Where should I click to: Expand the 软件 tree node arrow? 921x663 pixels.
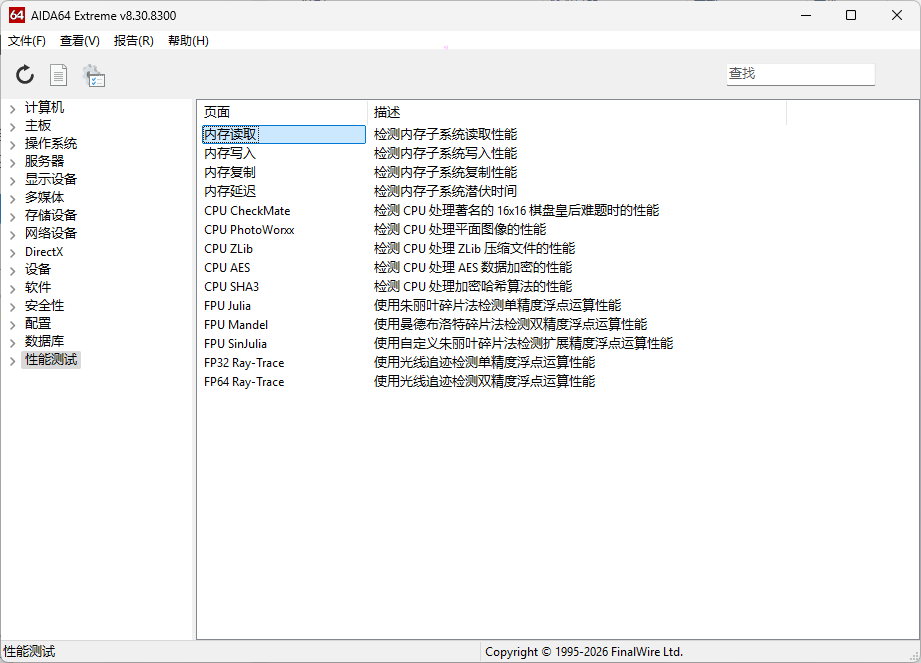12,289
